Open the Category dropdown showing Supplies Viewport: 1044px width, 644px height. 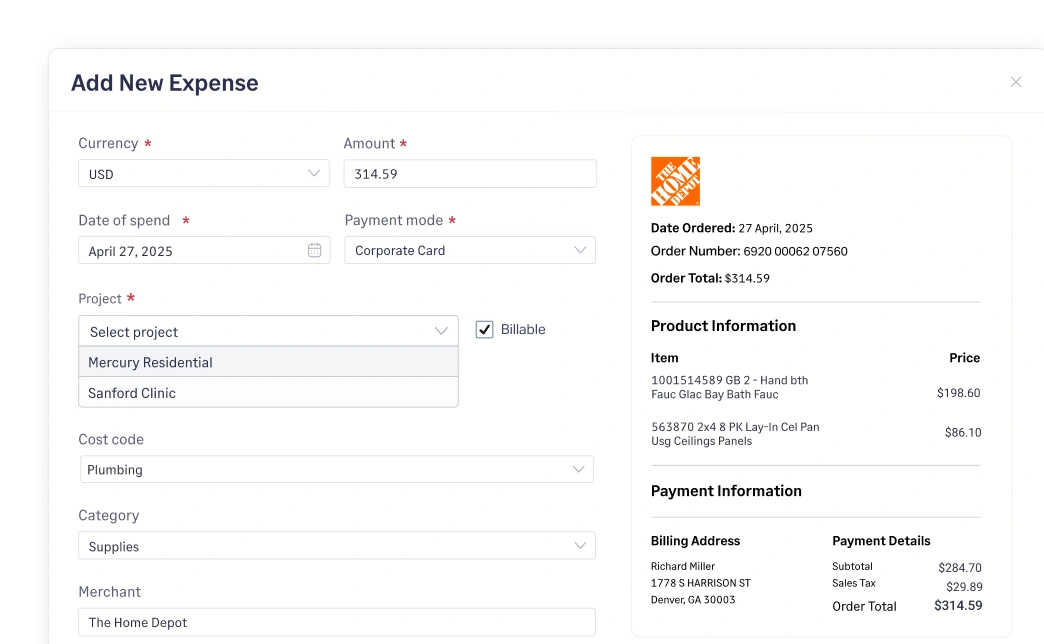point(336,545)
